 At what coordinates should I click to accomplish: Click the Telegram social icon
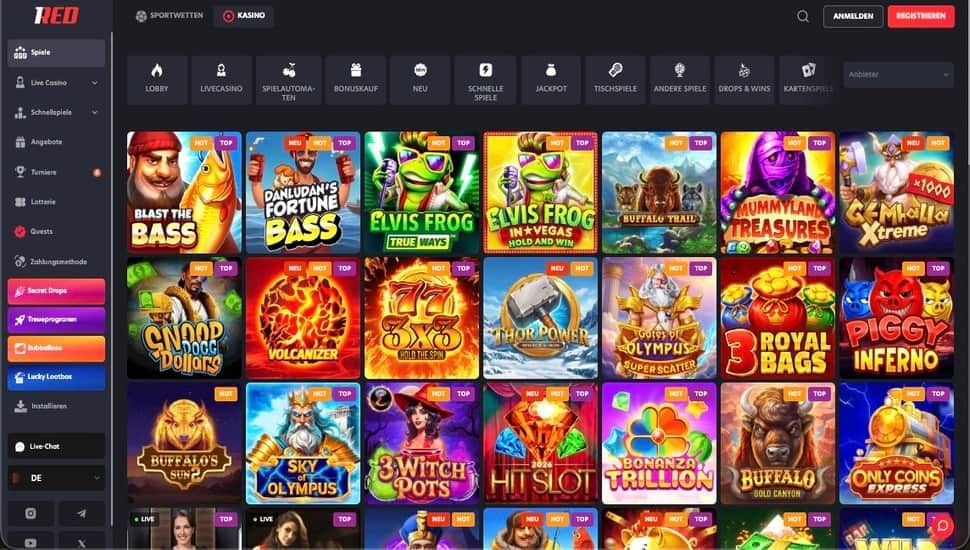82,513
